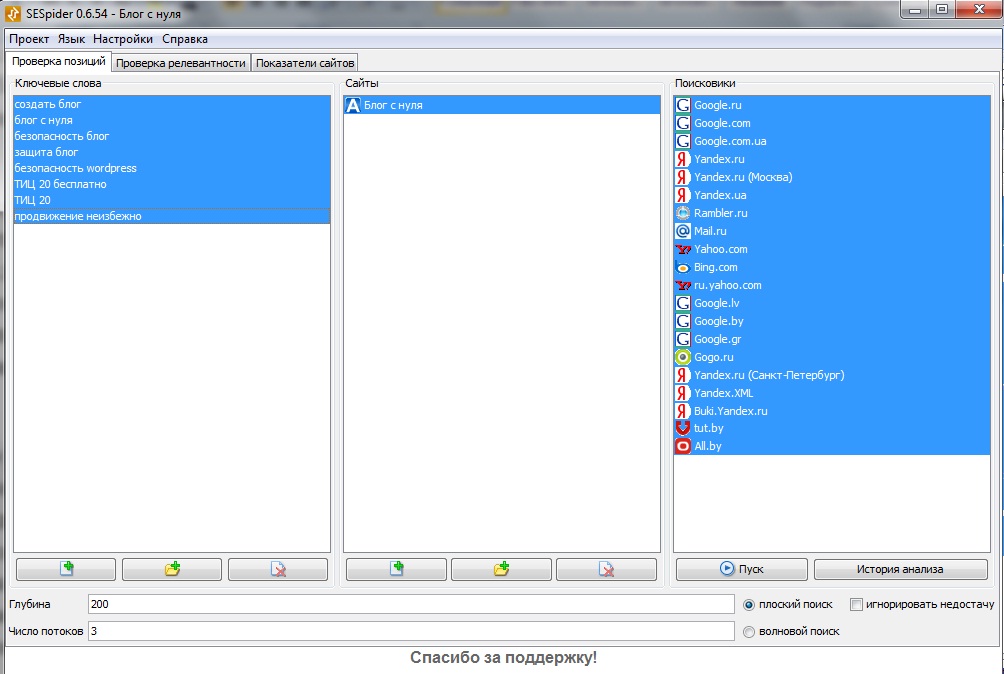Select the волновой поиск radio button

coord(749,631)
